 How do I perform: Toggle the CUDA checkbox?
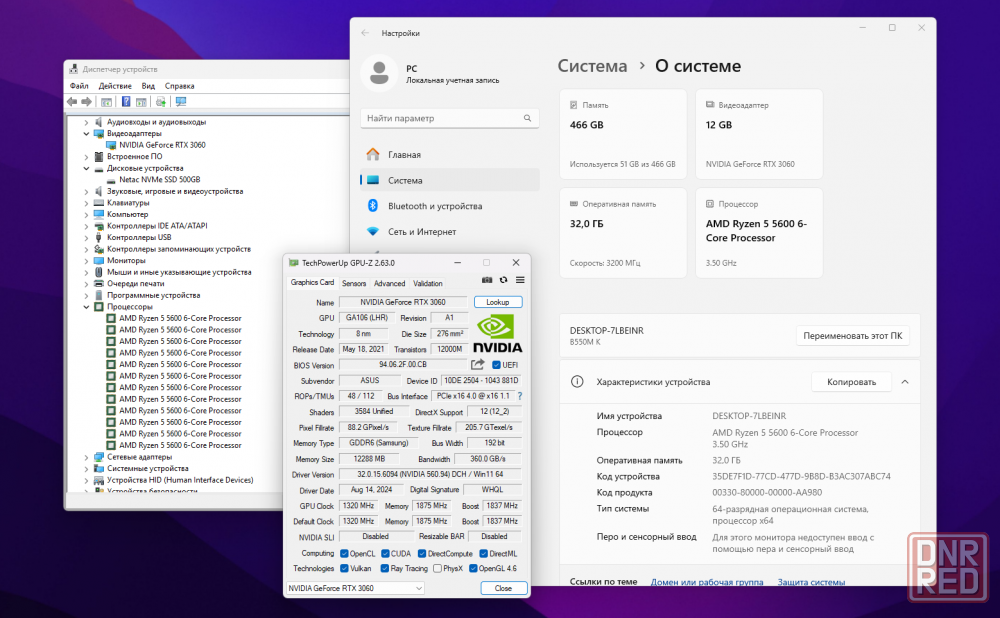[385, 554]
